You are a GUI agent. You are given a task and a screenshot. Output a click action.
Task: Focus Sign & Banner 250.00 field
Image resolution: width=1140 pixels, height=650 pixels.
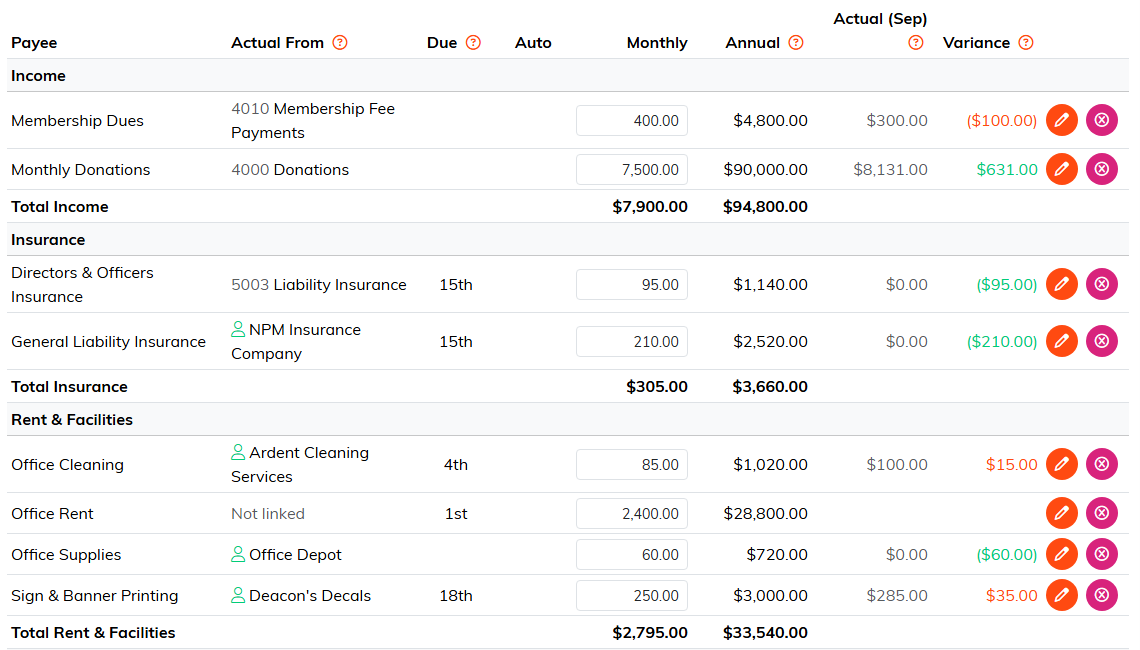pos(632,595)
